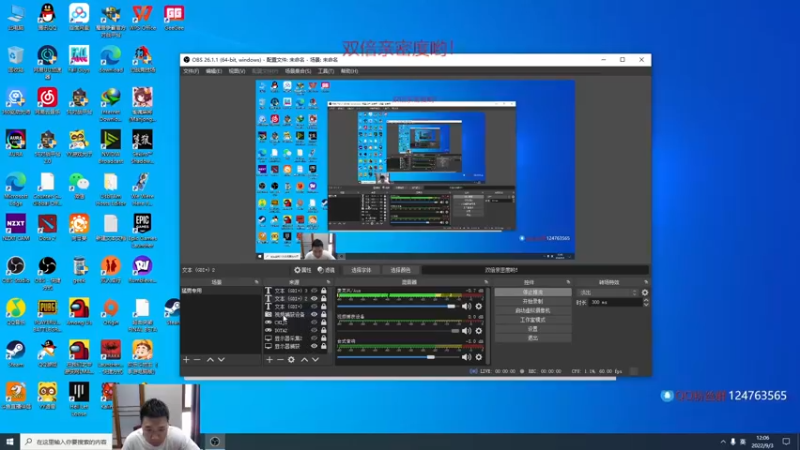800x450 pixels.
Task: Open WPS Office desktop shortcut
Action: click(x=142, y=18)
